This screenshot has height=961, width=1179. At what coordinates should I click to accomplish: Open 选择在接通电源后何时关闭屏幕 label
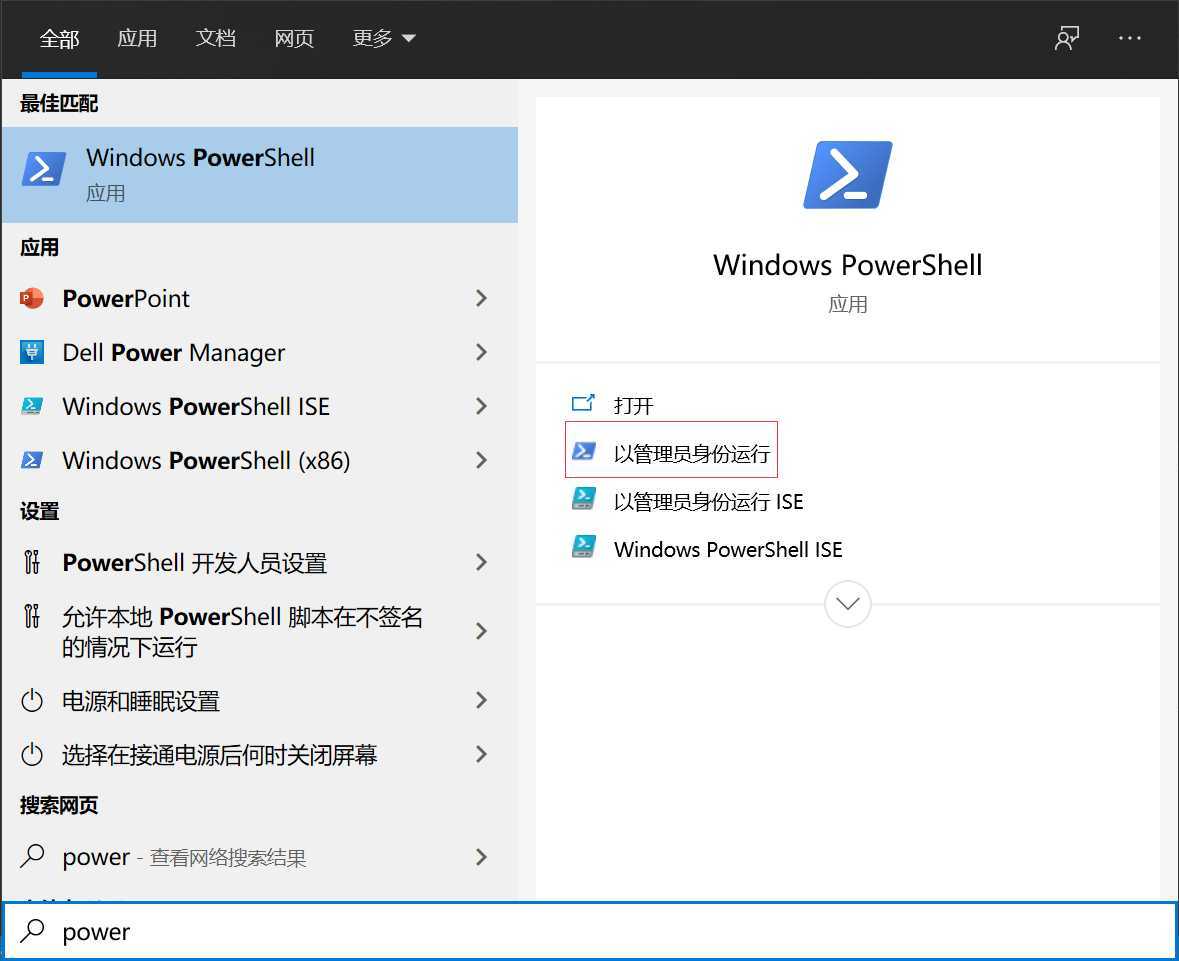coord(220,755)
